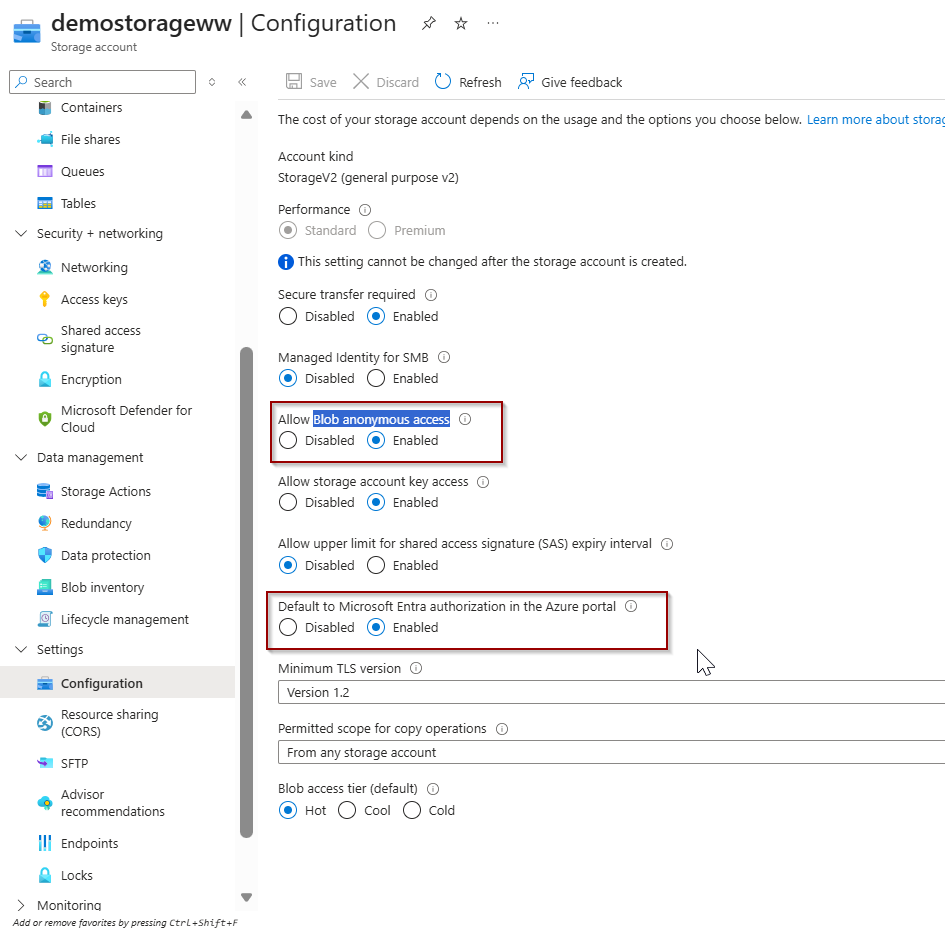Click the sidebar scrollbar up arrow
Viewport: 945px width, 931px height.
pos(246,114)
